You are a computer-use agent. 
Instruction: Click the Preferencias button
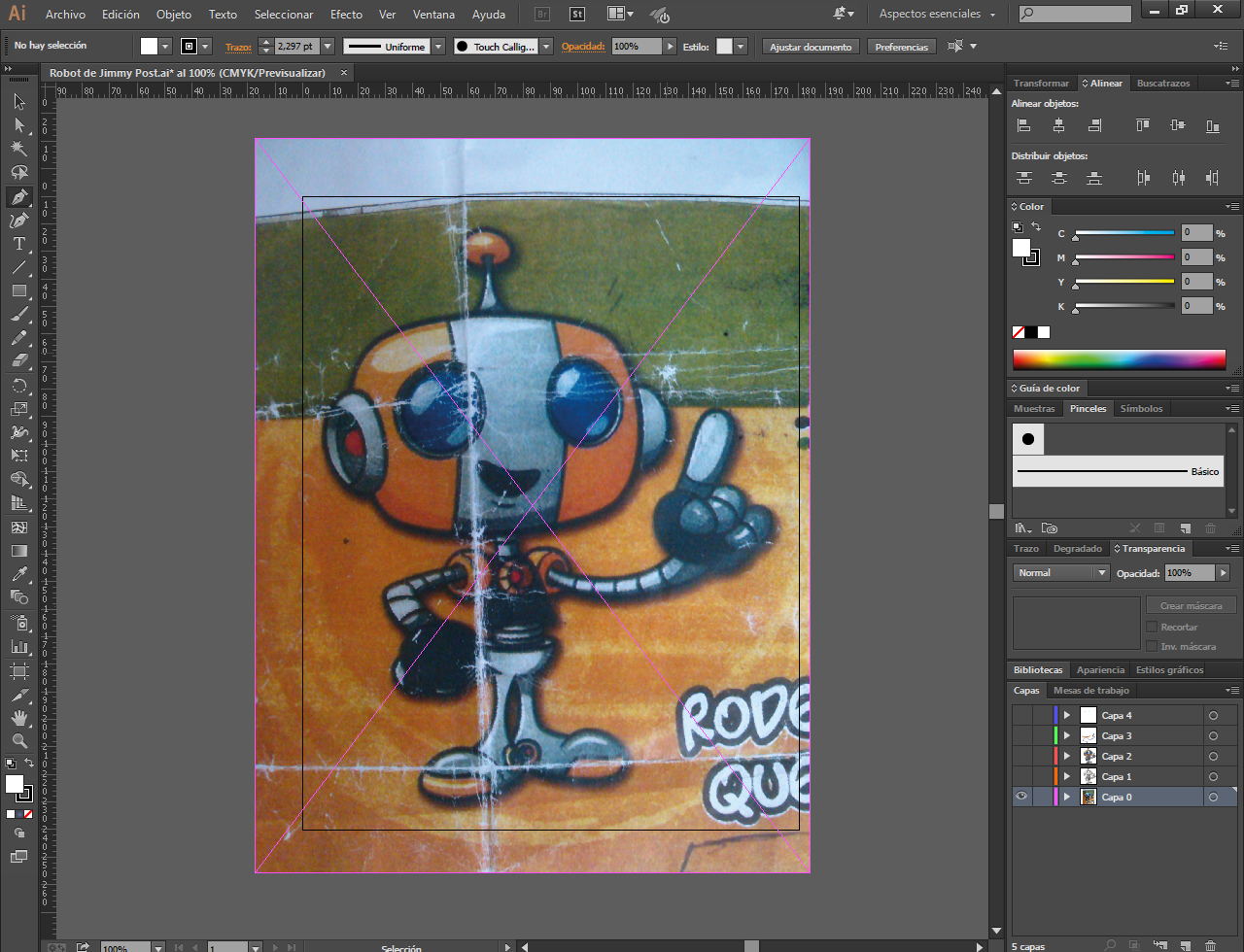click(x=902, y=47)
